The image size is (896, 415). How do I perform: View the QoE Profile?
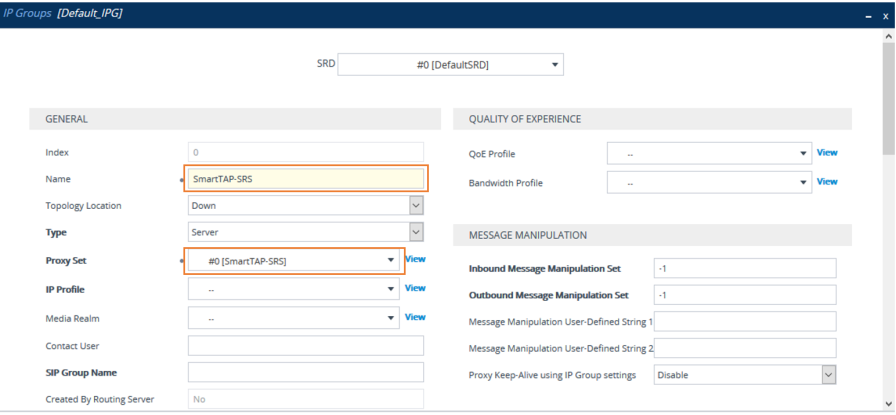827,153
